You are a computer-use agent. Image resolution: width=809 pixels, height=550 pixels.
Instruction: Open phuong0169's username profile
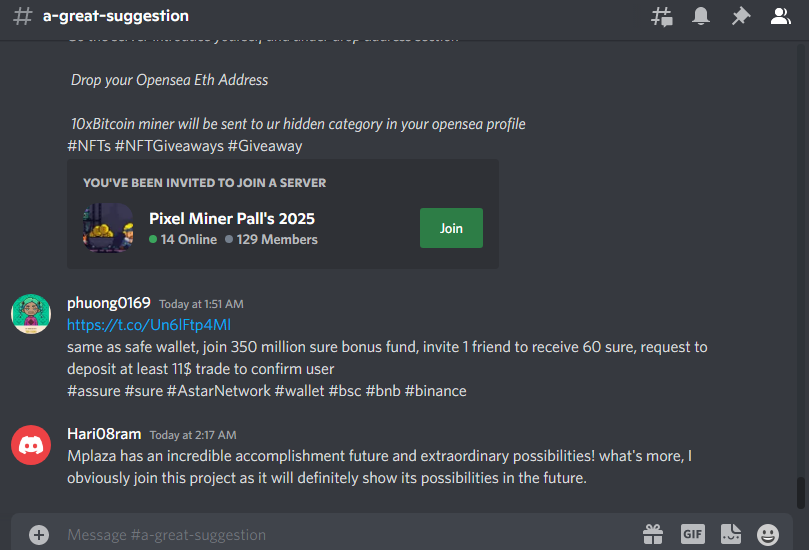coord(109,303)
